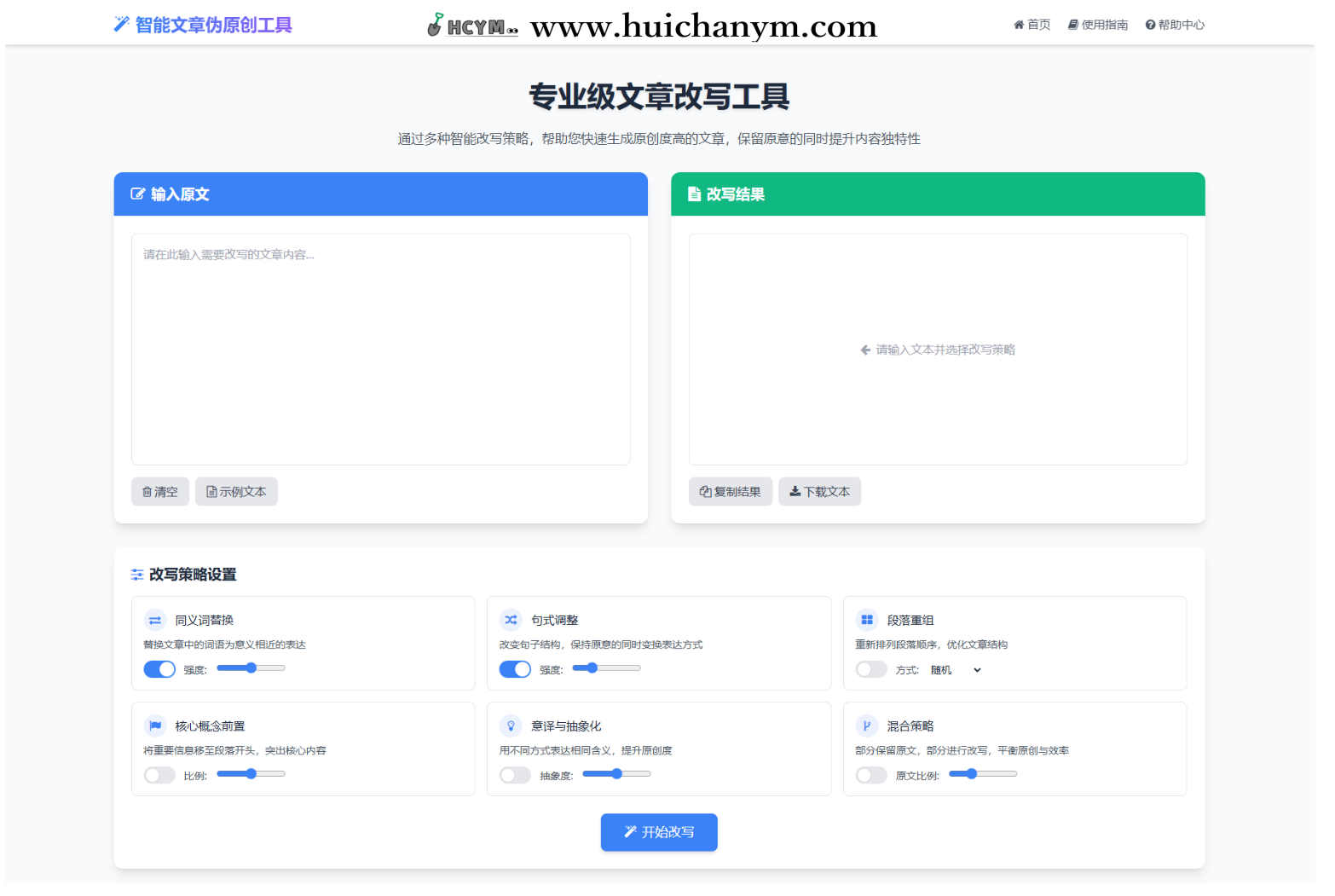Click the paraphrase lightbulb icon

tap(511, 725)
